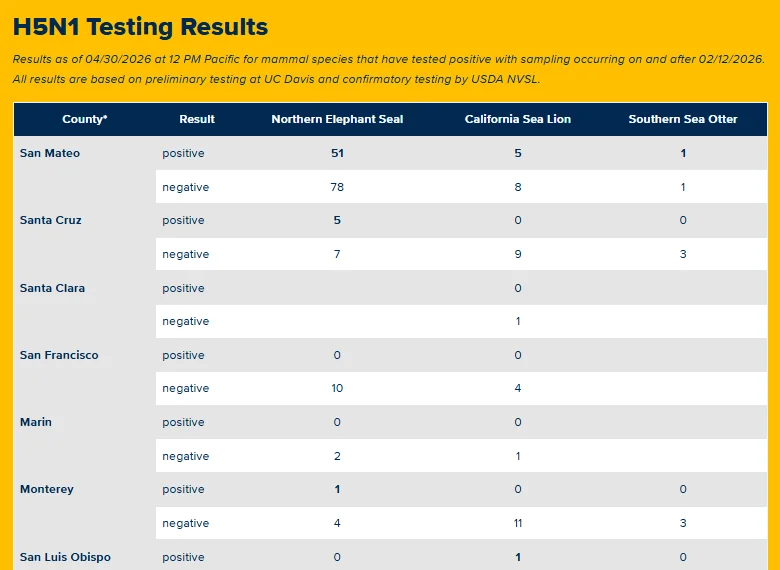
Task: Select Santa Cruz positive sea otter value '0'
Action: (683, 220)
